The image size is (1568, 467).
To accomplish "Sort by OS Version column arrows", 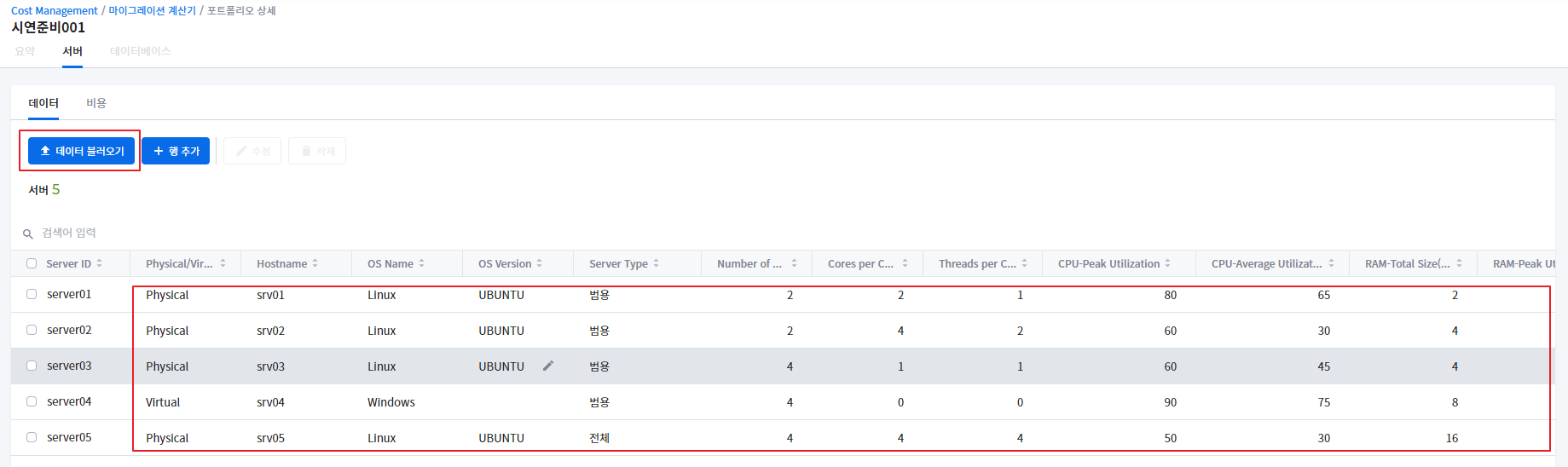I will (540, 263).
